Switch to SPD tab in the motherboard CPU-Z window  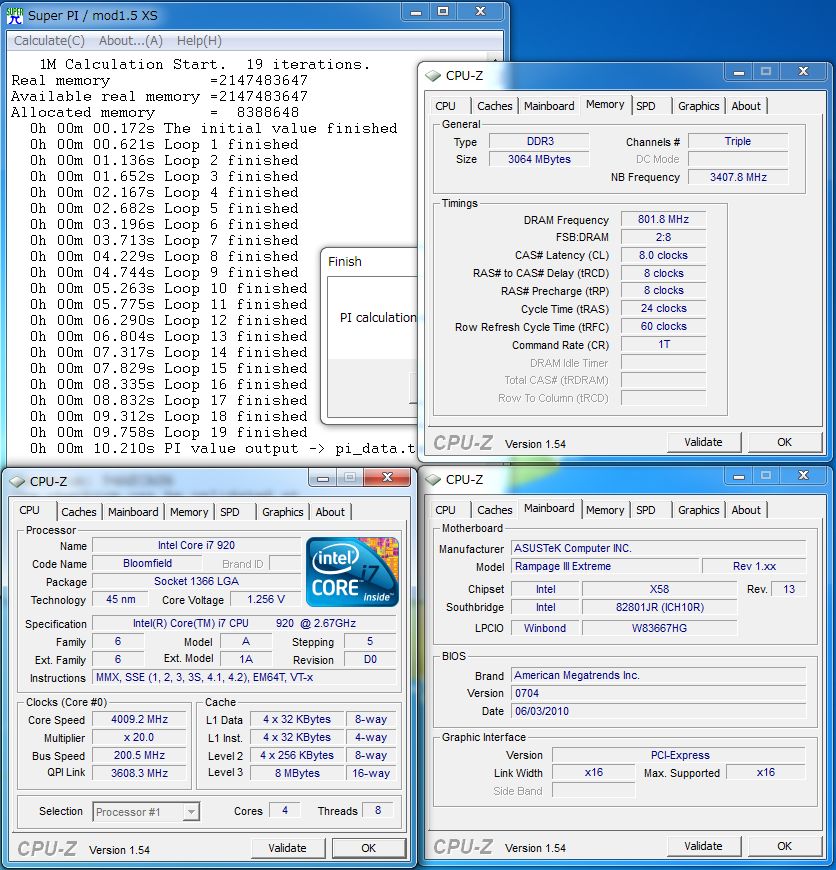pyautogui.click(x=646, y=510)
